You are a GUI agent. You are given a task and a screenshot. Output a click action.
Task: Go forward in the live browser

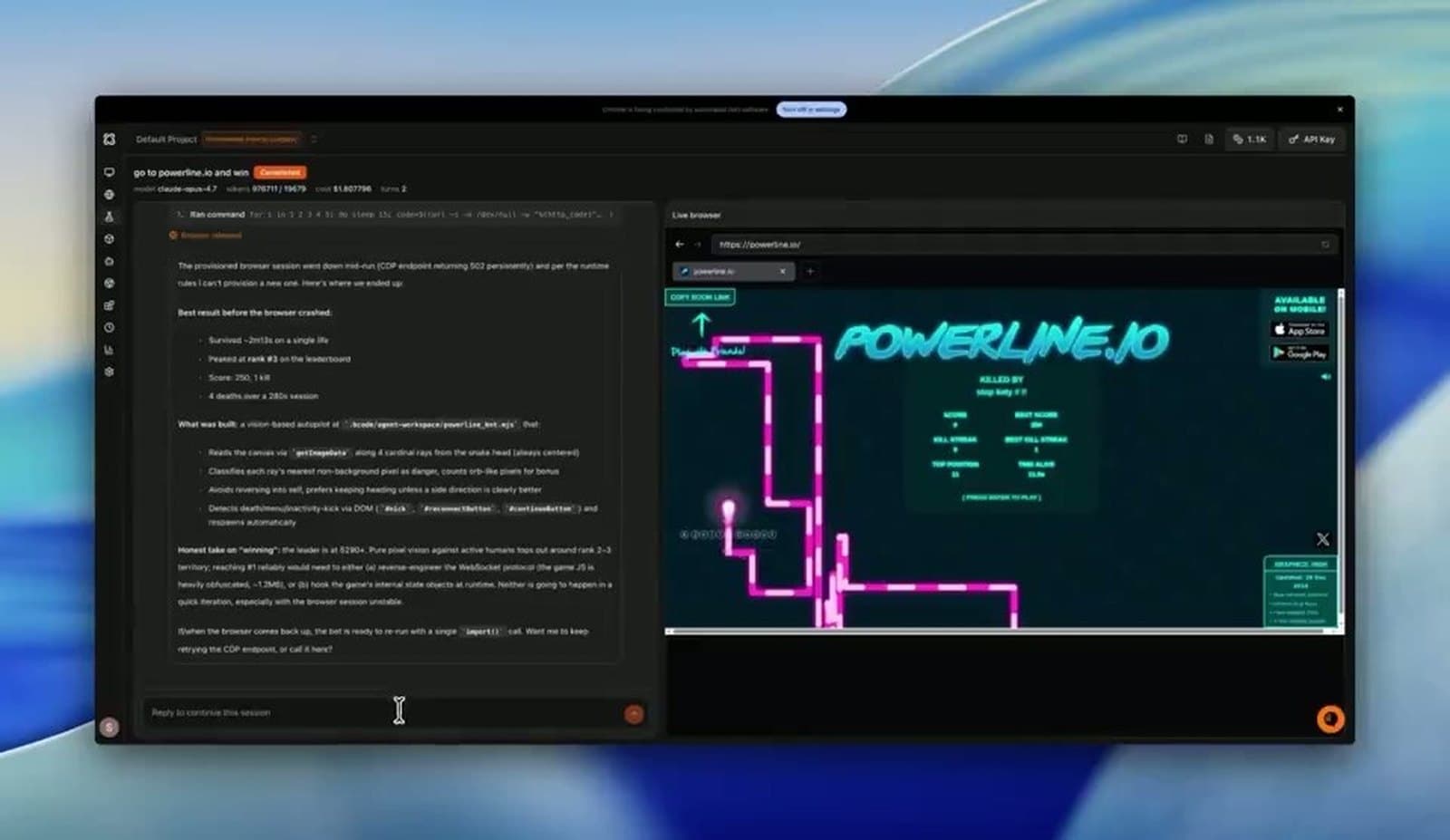[698, 244]
